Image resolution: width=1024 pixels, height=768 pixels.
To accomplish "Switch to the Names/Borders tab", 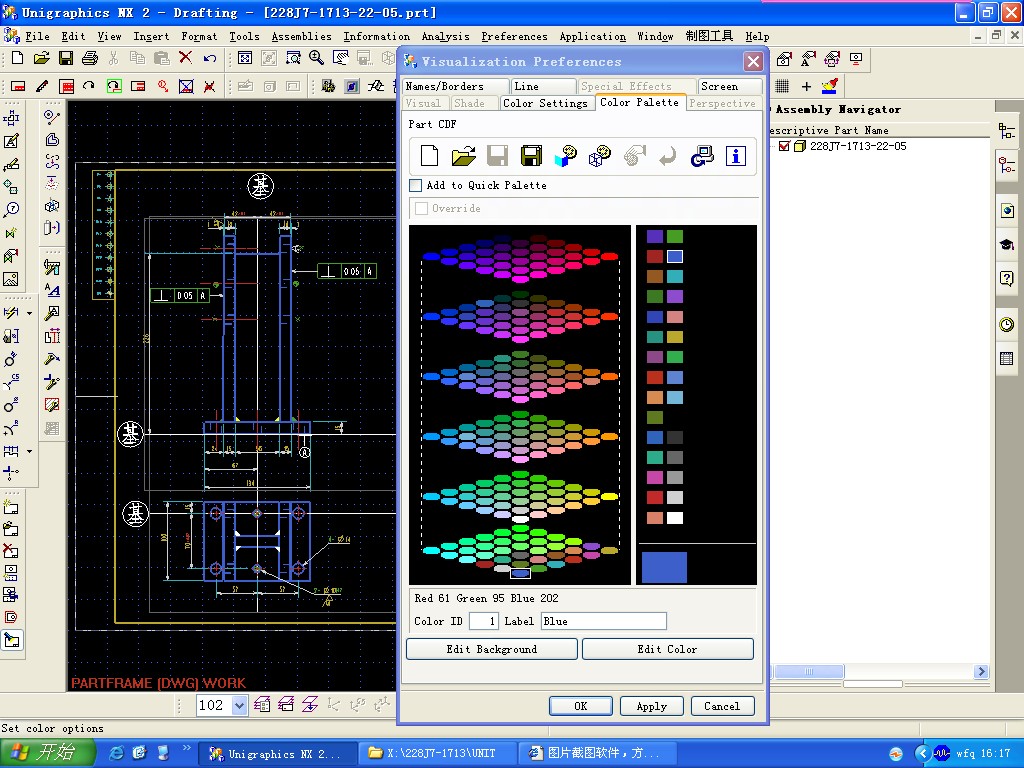I will [445, 87].
